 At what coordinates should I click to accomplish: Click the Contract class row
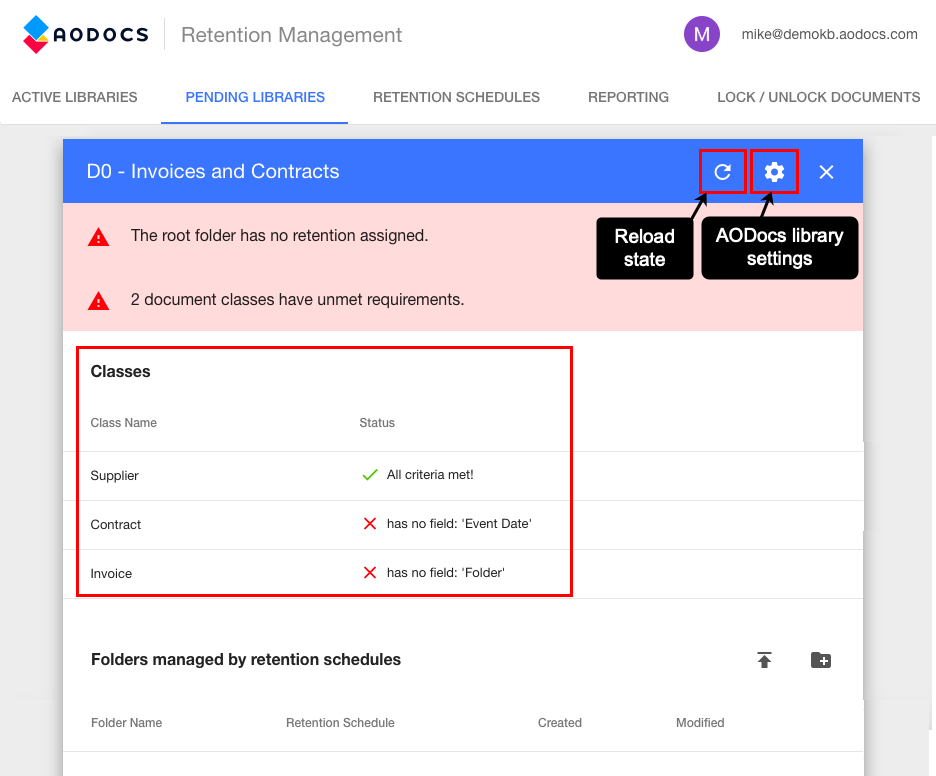point(113,523)
